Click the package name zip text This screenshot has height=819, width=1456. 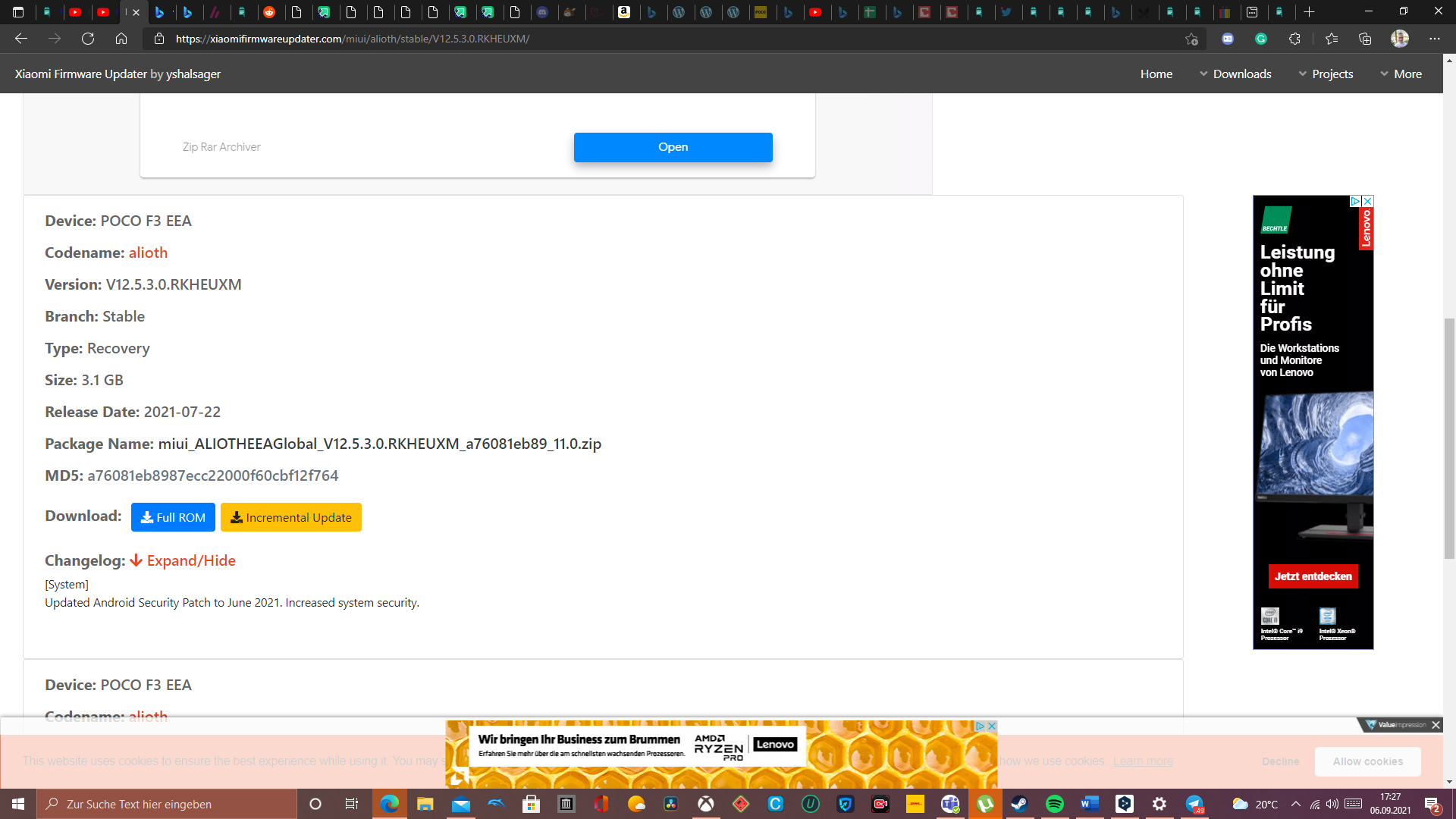point(379,444)
